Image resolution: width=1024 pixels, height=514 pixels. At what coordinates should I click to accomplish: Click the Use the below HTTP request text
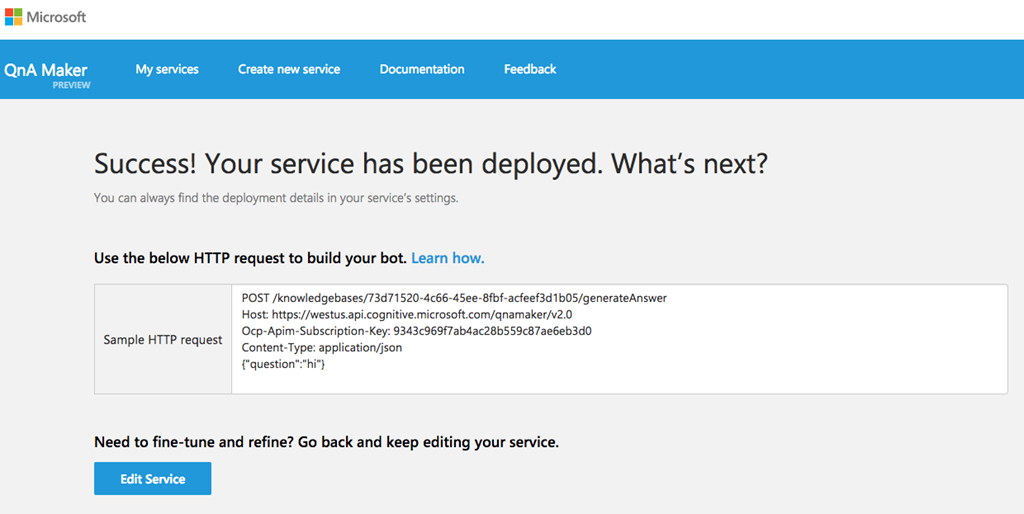[x=250, y=258]
